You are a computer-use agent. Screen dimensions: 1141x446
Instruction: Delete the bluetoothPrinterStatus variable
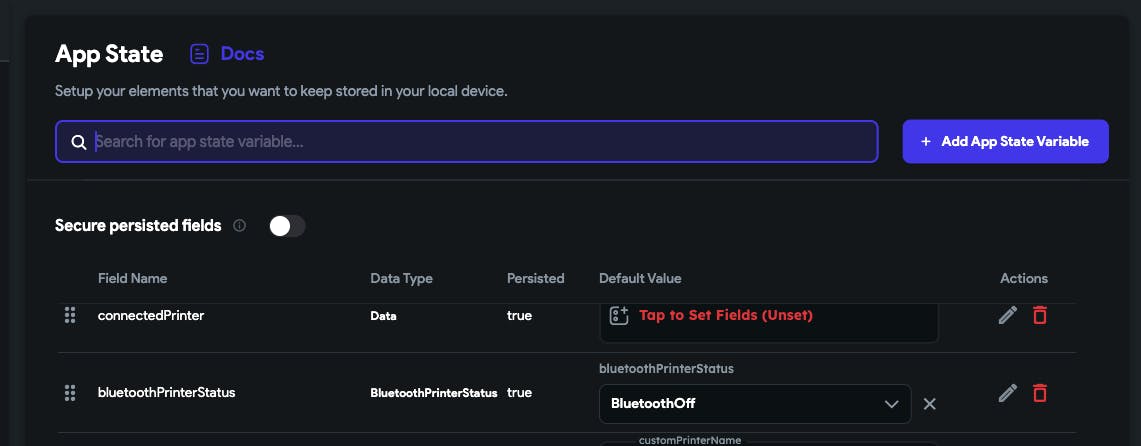[x=1040, y=393]
